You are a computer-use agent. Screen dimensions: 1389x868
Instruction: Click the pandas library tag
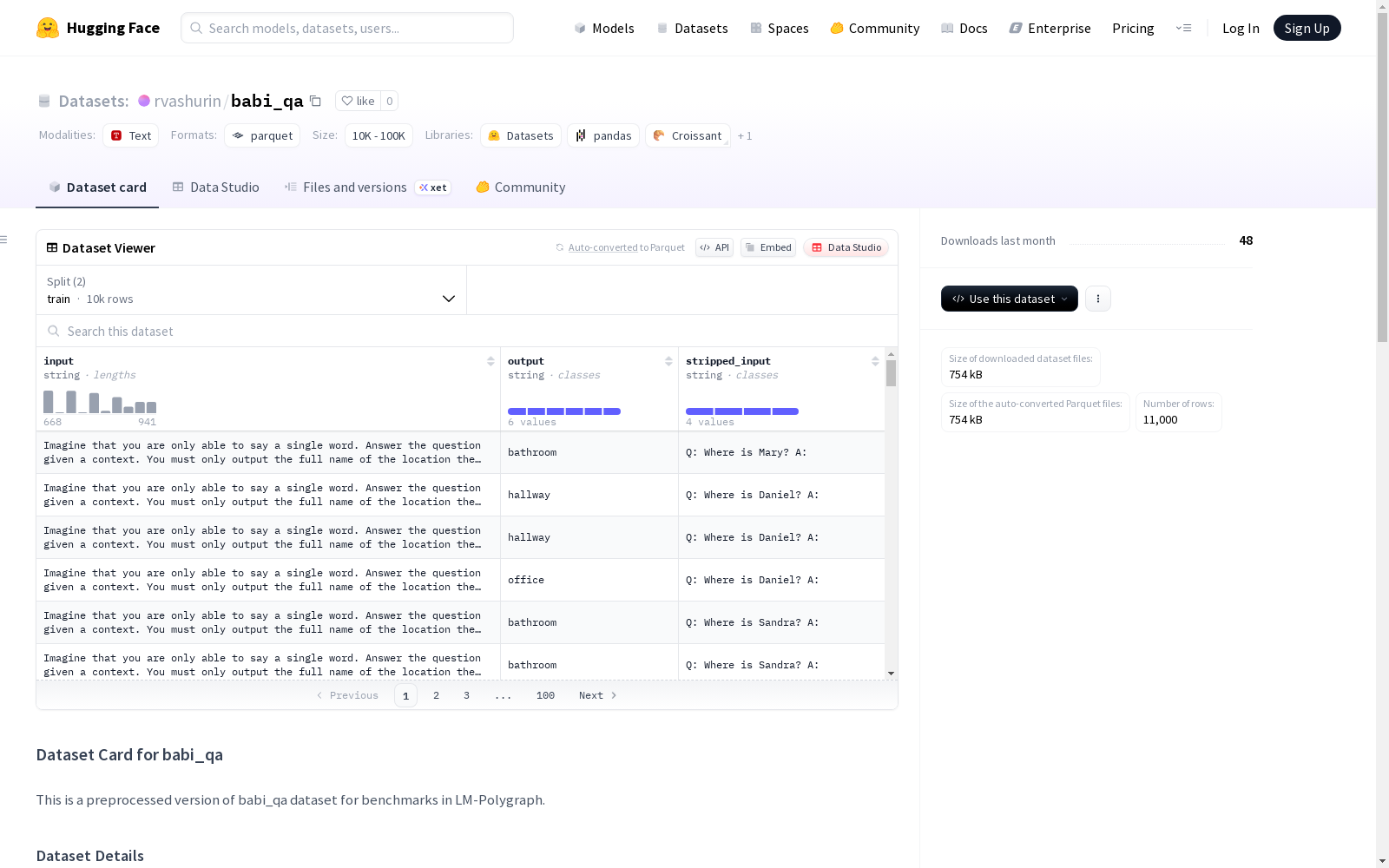coord(603,135)
